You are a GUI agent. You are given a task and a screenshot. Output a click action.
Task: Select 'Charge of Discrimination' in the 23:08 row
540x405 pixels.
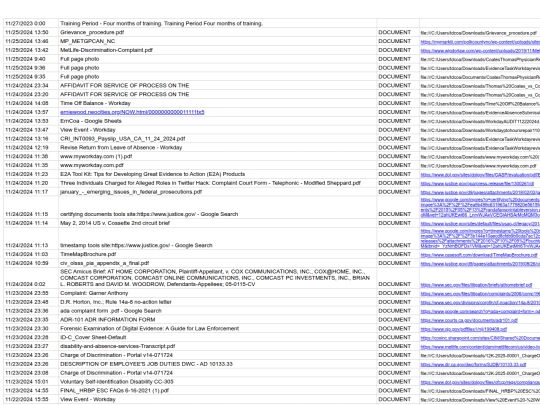coord(217,373)
